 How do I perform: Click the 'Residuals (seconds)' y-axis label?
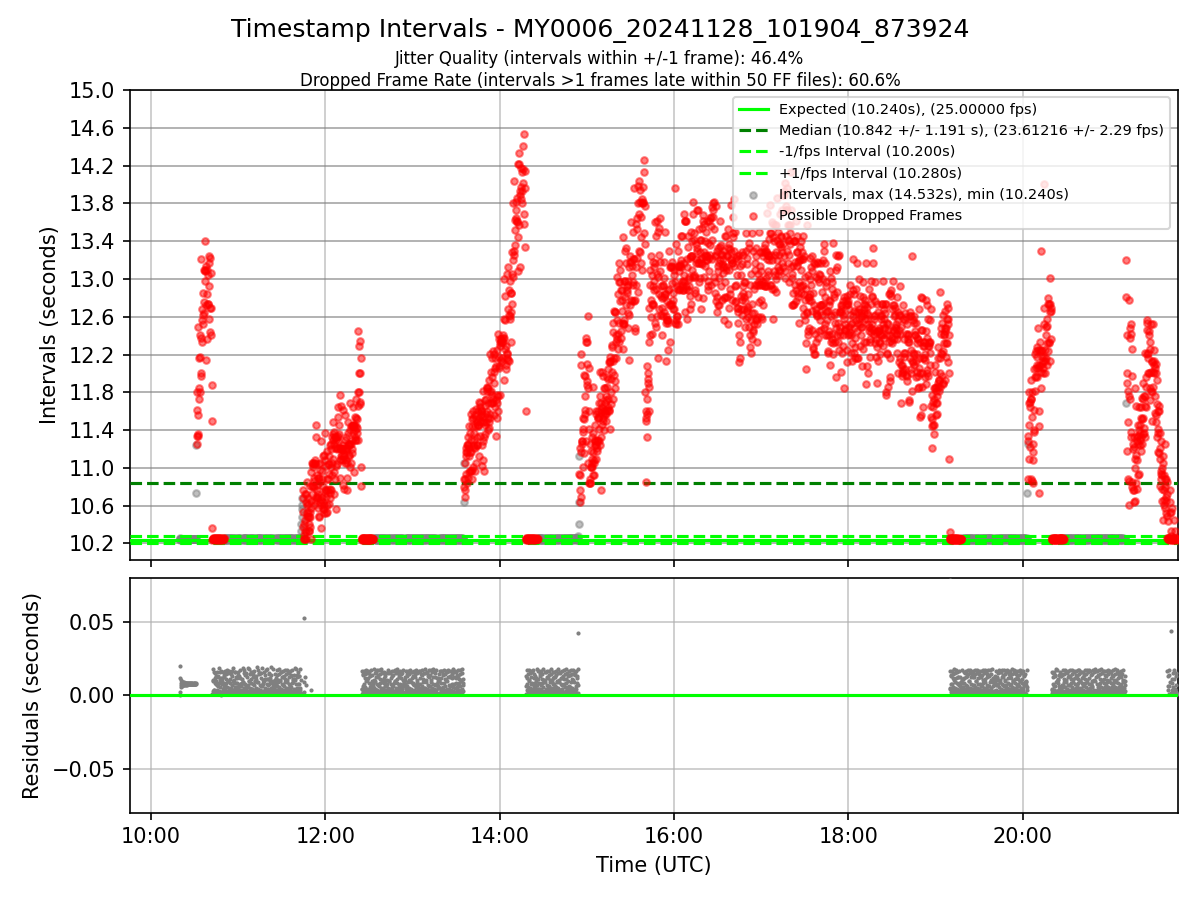[31, 695]
